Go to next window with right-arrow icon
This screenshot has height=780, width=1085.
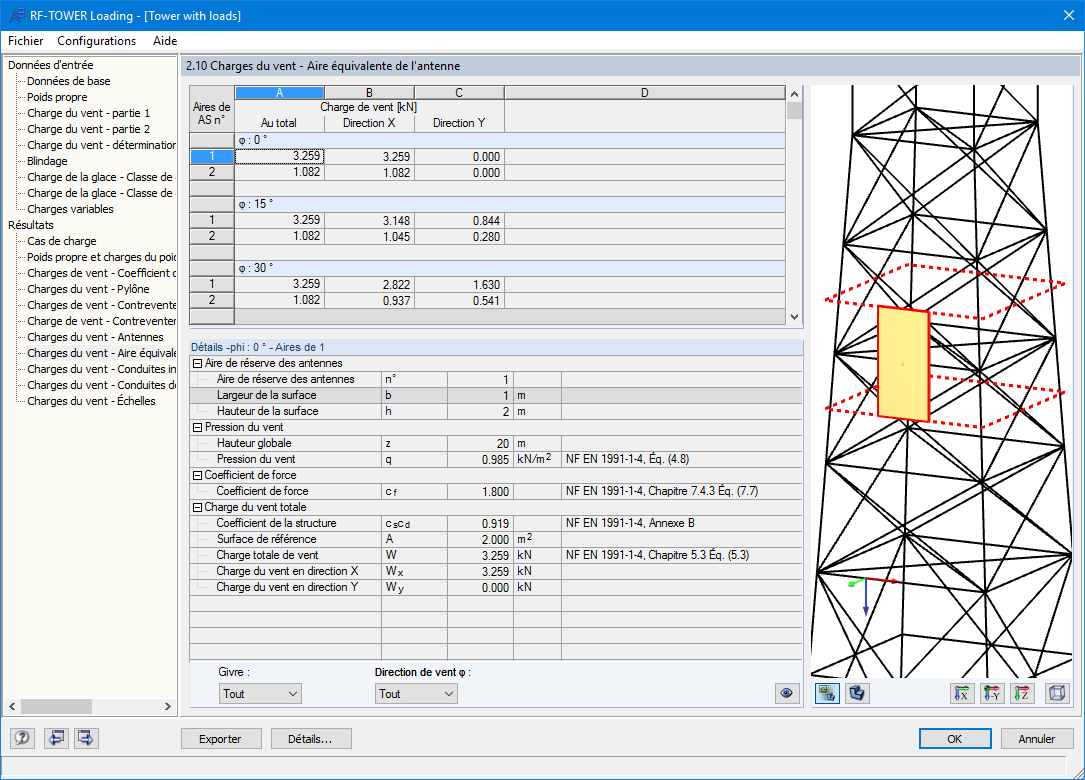pyautogui.click(x=86, y=738)
